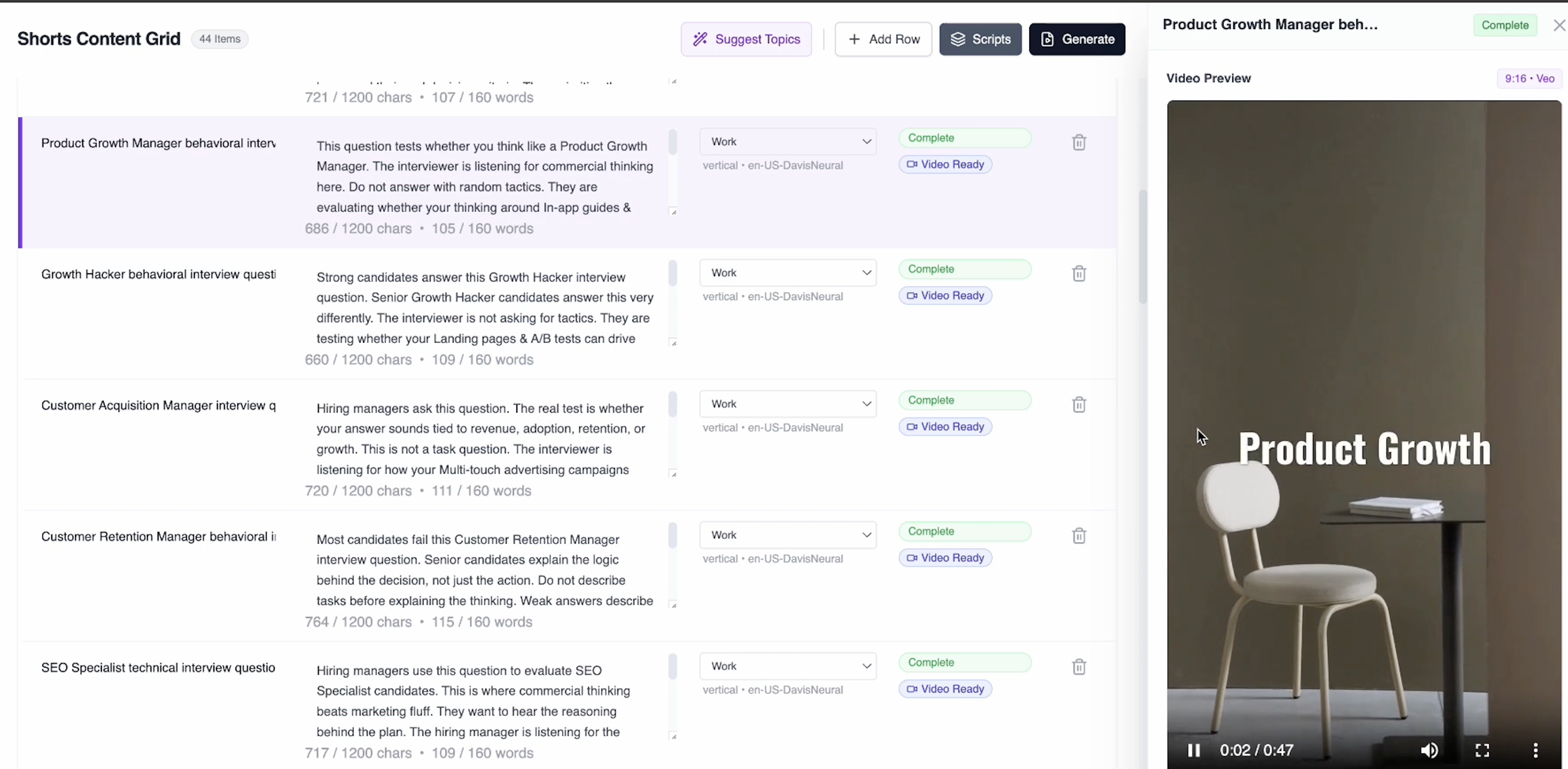Open the video player more options menu
The height and width of the screenshot is (769, 1568).
tap(1535, 750)
